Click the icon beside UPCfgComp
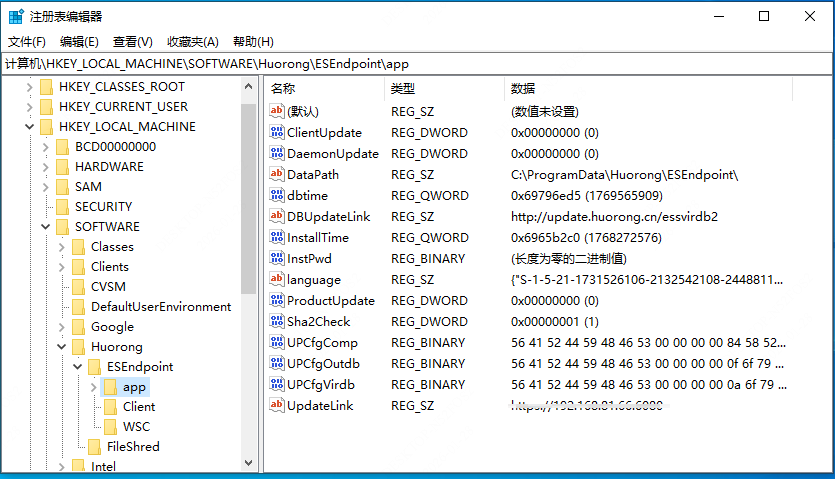Image resolution: width=835 pixels, height=479 pixels. (x=276, y=342)
